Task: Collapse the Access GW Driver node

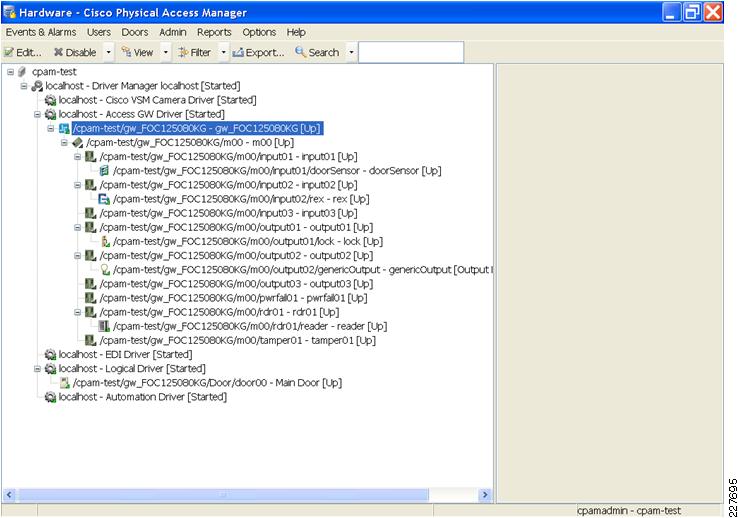Action: pyautogui.click(x=37, y=114)
